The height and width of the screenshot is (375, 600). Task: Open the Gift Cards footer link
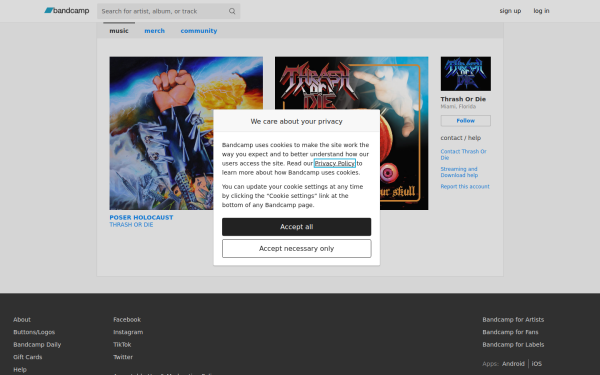28,357
